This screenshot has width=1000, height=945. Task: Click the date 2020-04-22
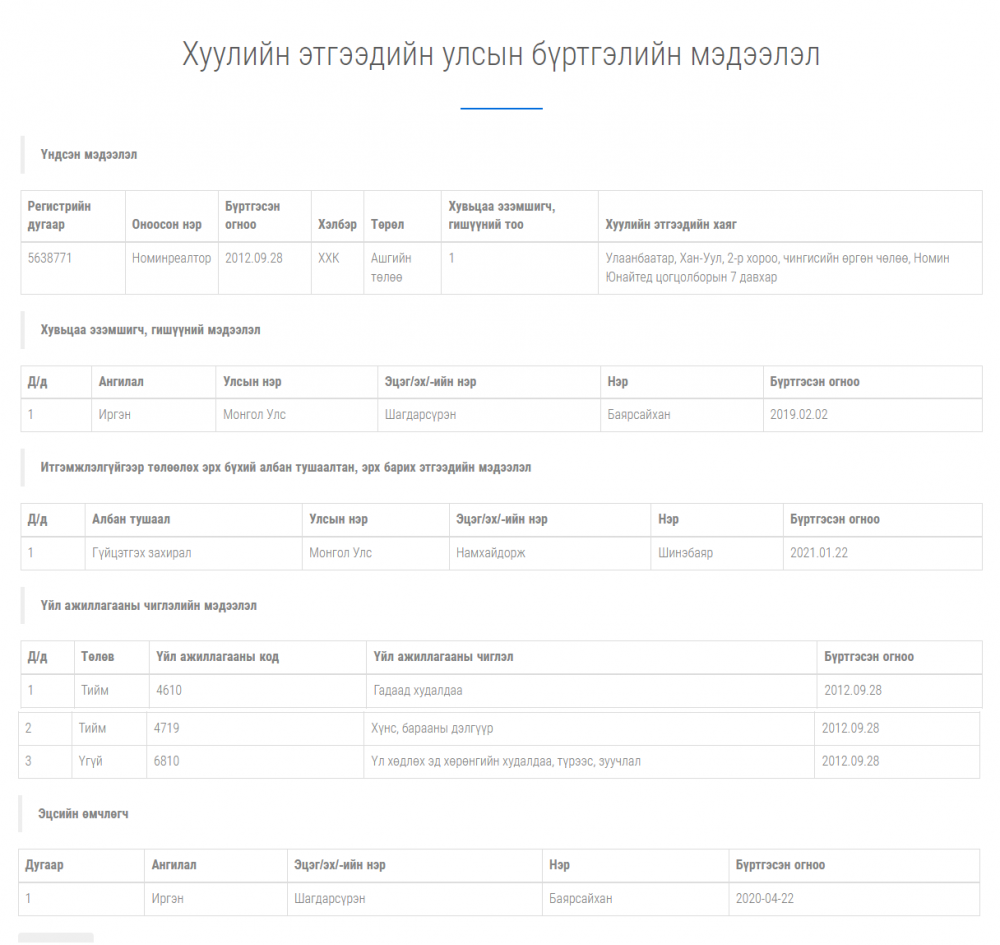click(x=765, y=898)
